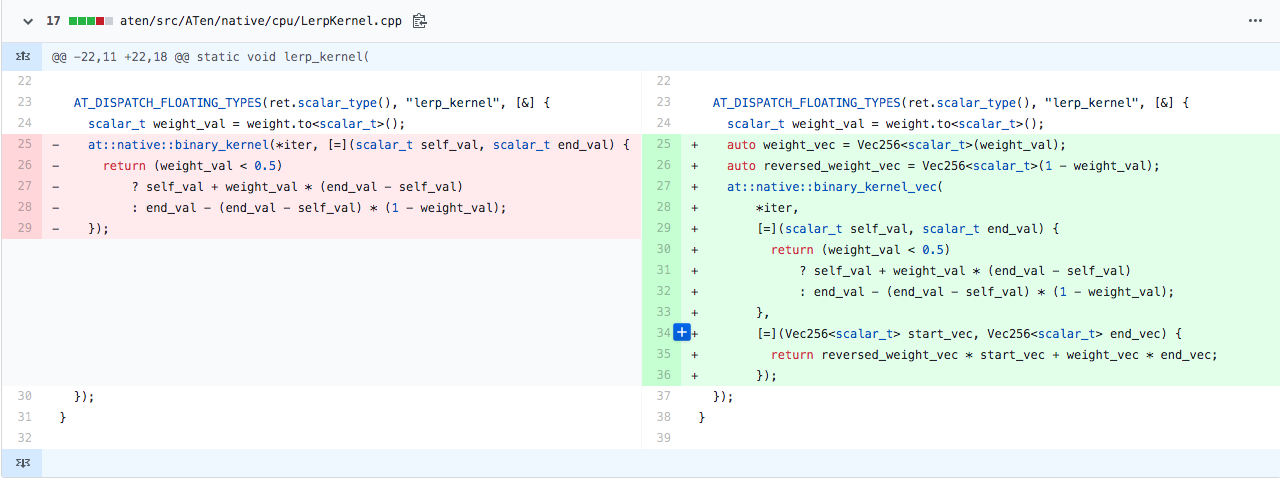Click right-side line number 37
This screenshot has height=481, width=1280.
pos(663,397)
